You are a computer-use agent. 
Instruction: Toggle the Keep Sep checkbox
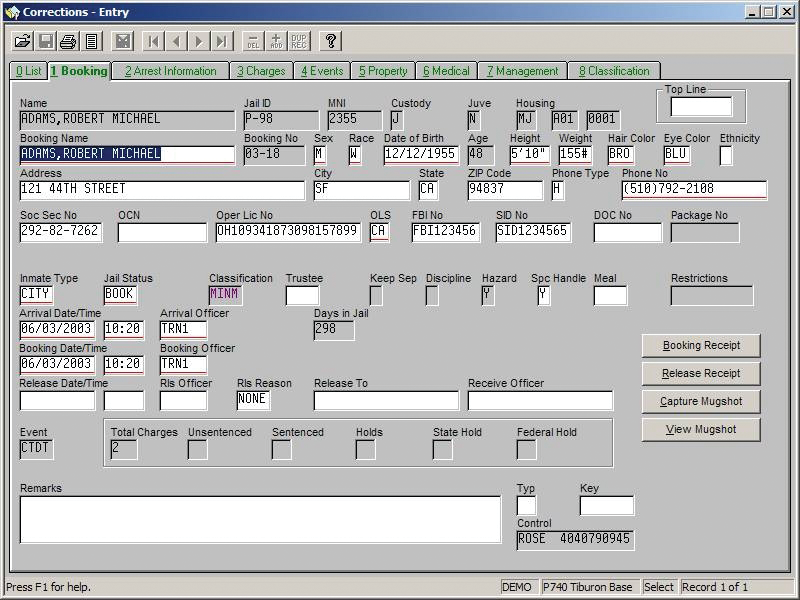point(376,296)
